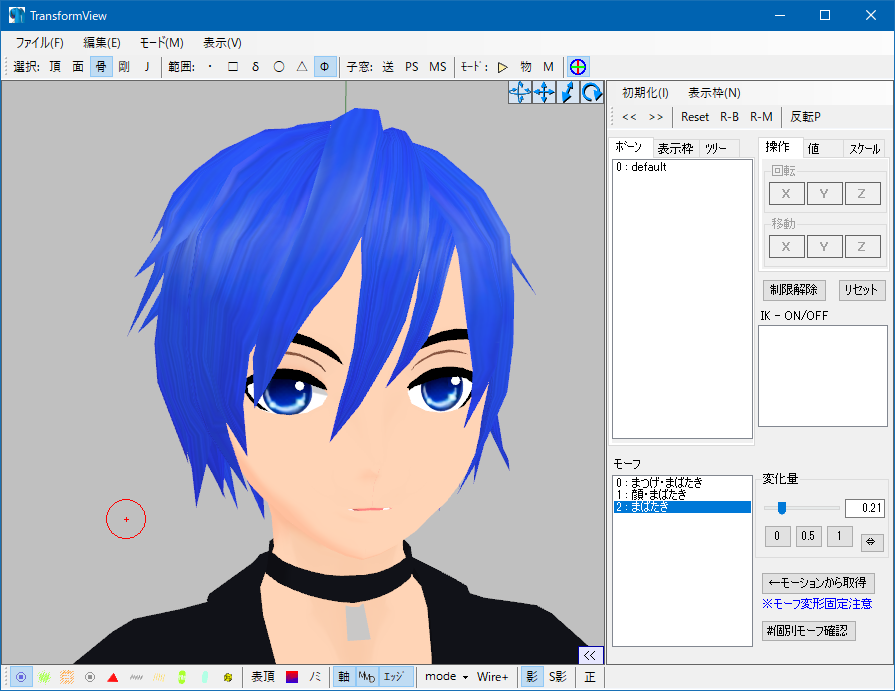Toggle the colored crosshair manipulator icon
Viewport: 895px width, 691px height.
578,67
